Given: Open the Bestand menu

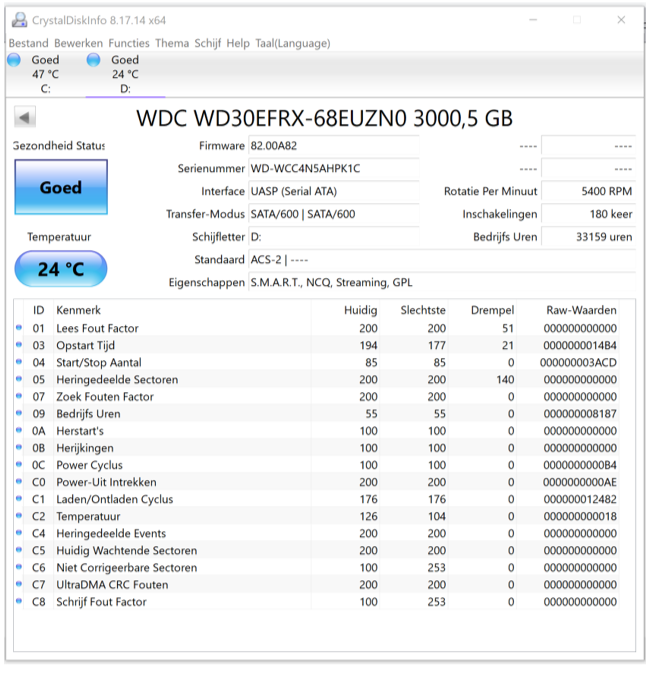Looking at the screenshot, I should [29, 43].
